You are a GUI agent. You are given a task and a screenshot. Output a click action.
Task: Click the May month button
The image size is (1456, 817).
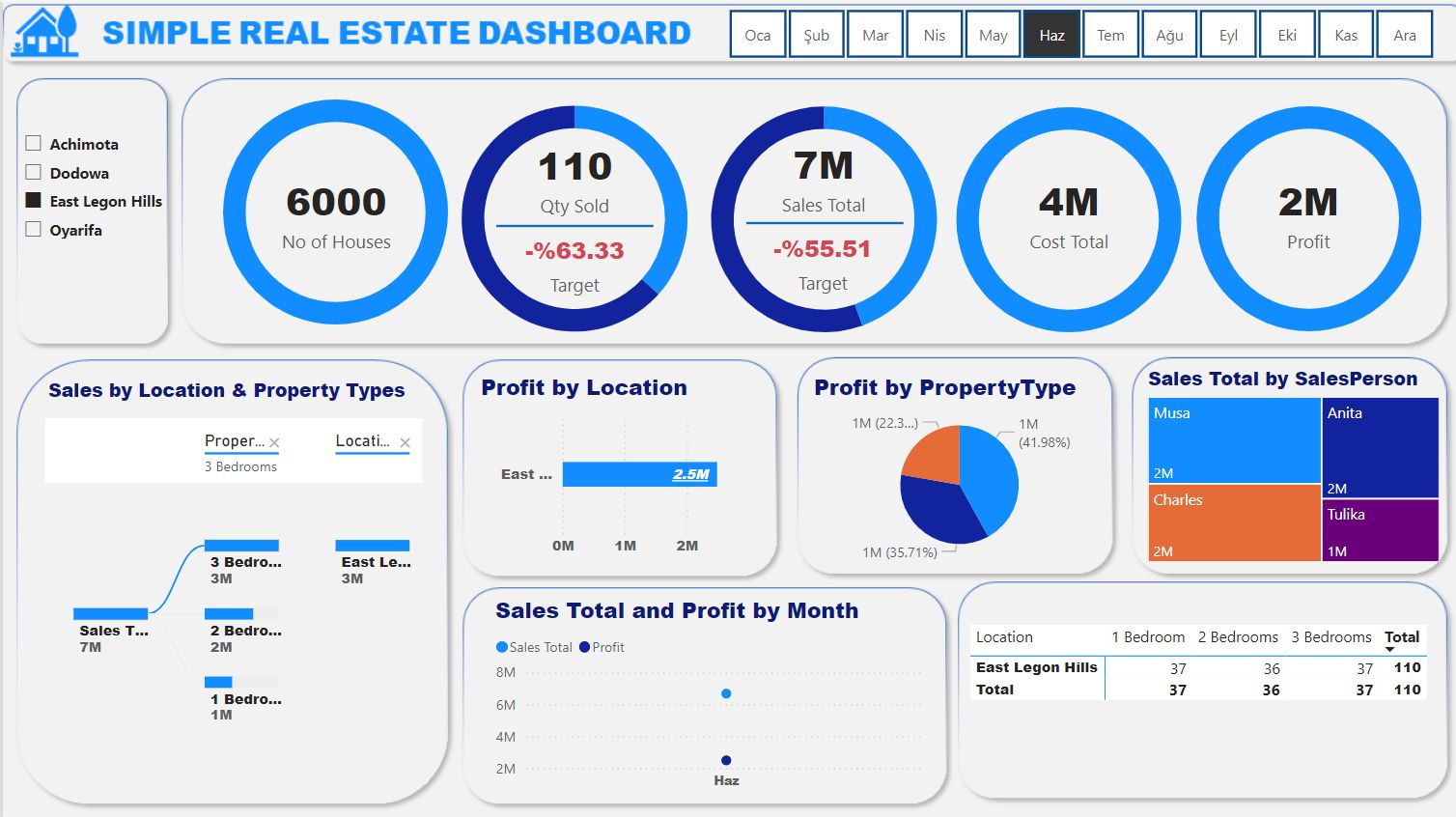pyautogui.click(x=993, y=35)
